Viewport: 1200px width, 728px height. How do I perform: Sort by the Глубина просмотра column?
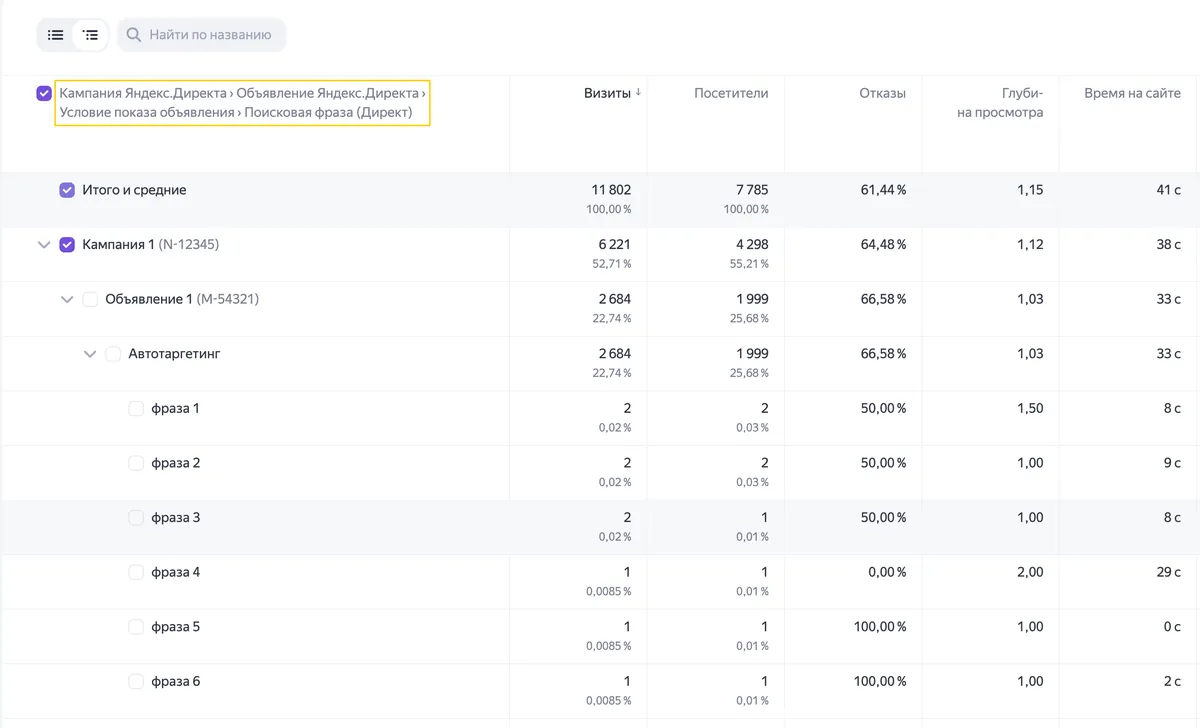(x=1000, y=103)
